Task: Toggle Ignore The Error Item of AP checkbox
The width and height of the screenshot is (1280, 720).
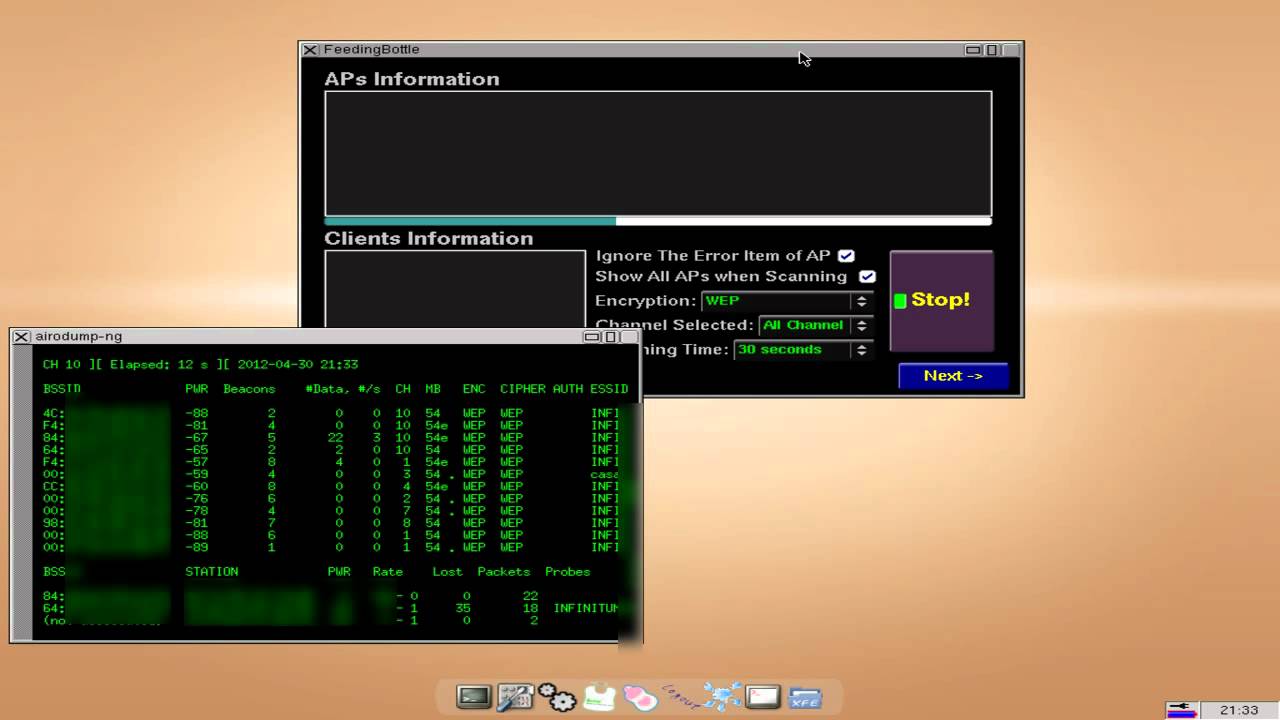Action: (846, 256)
